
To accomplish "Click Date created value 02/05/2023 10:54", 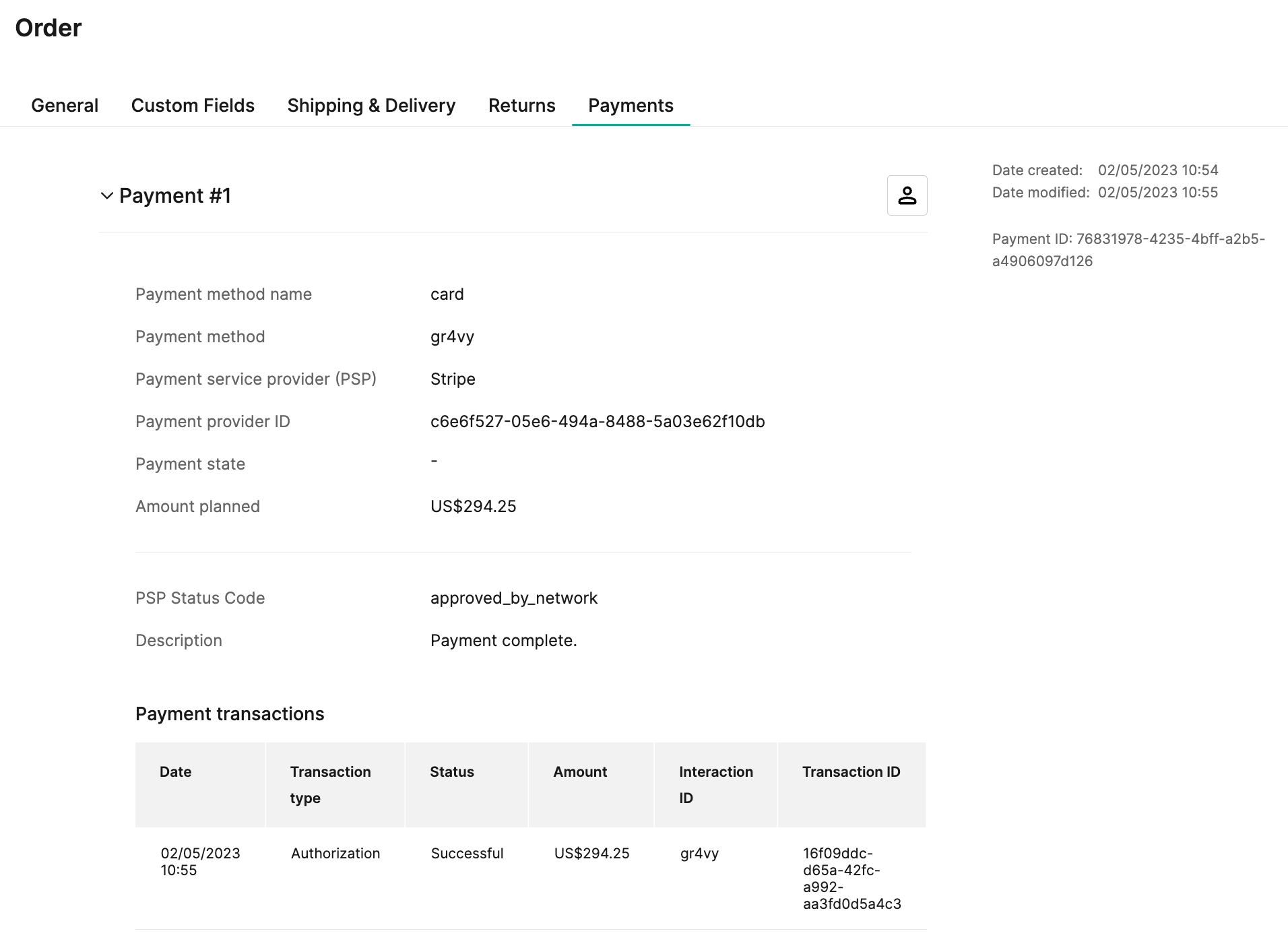I will pos(1158,170).
